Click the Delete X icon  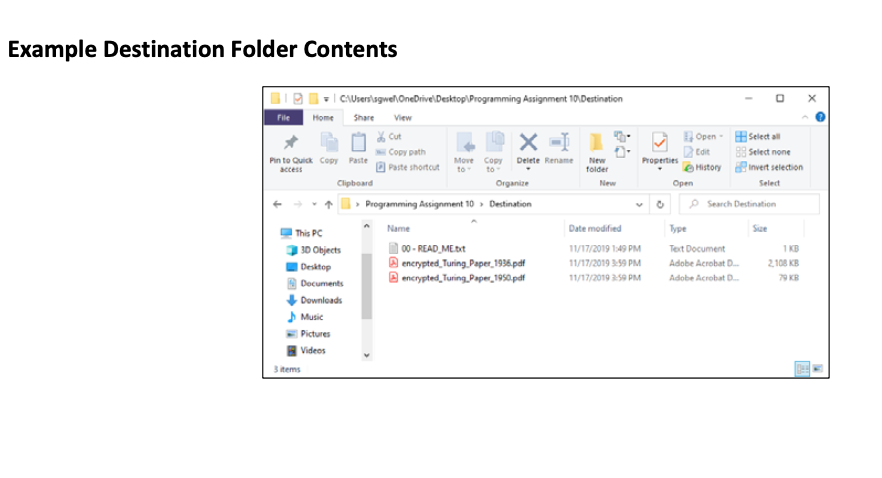coord(528,142)
